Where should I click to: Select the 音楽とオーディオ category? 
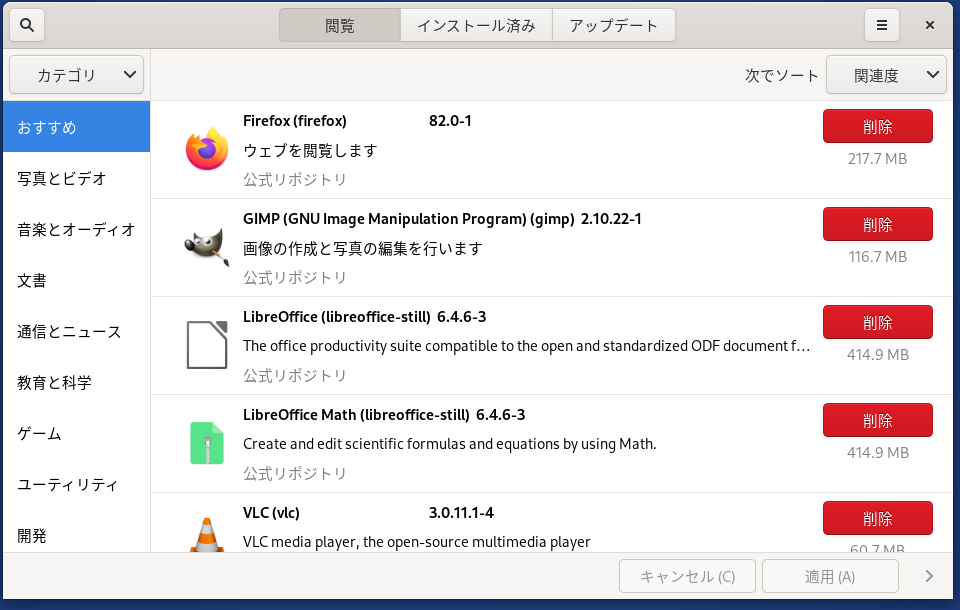(77, 229)
